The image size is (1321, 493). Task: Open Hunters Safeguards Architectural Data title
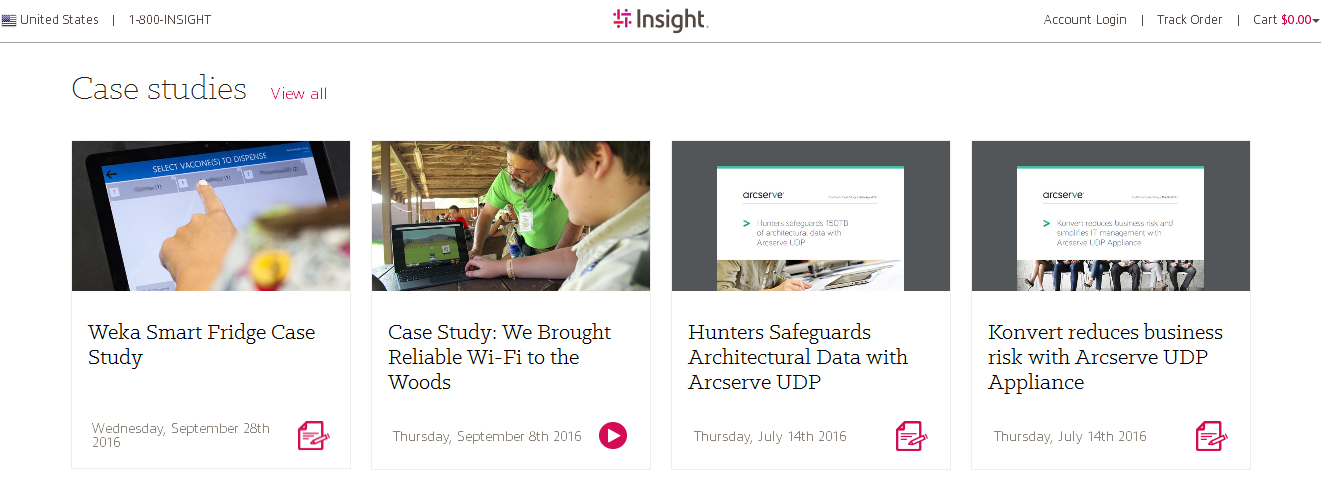pyautogui.click(x=798, y=357)
